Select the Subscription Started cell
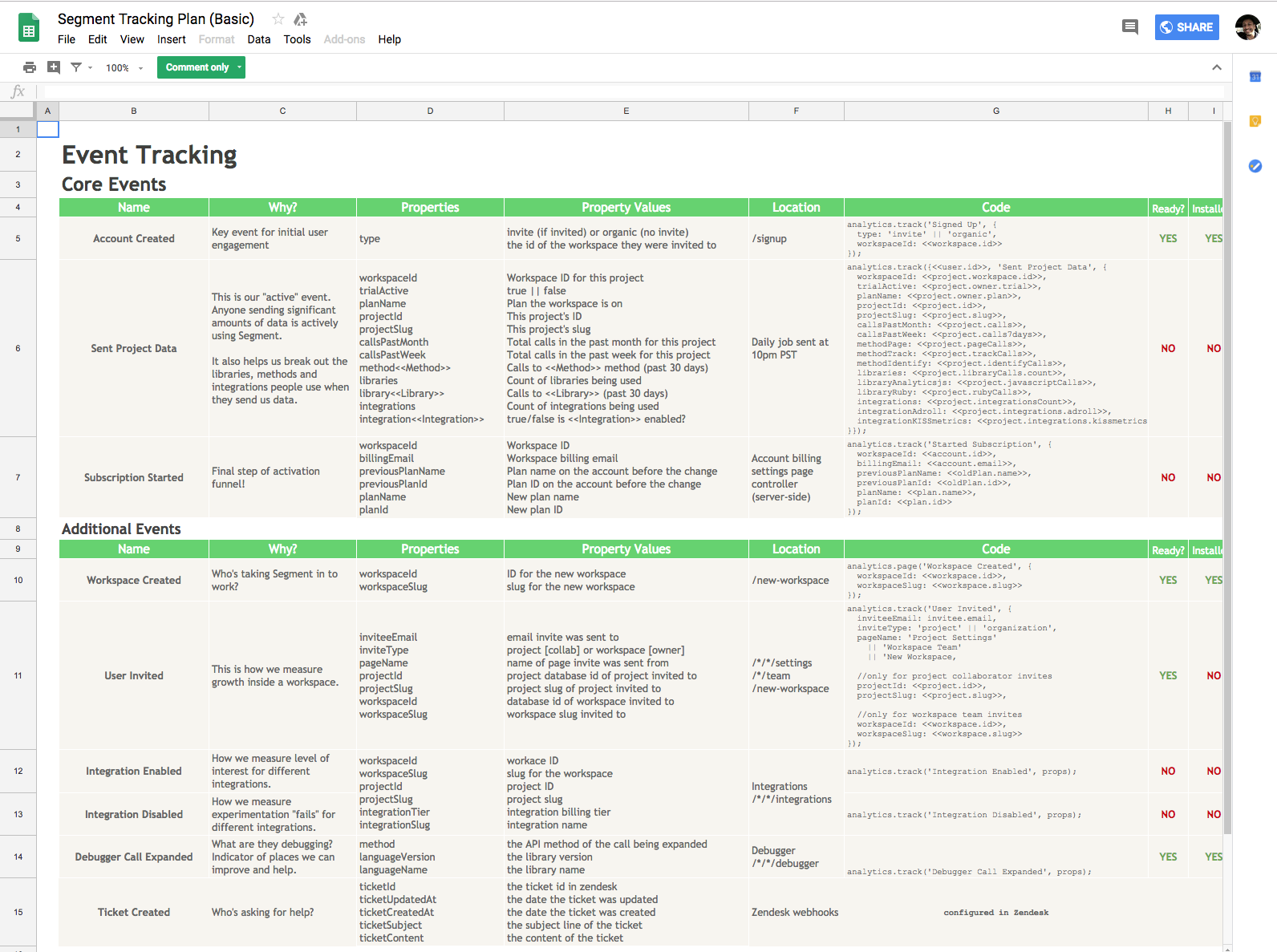Viewport: 1277px width, 952px height. tap(134, 477)
